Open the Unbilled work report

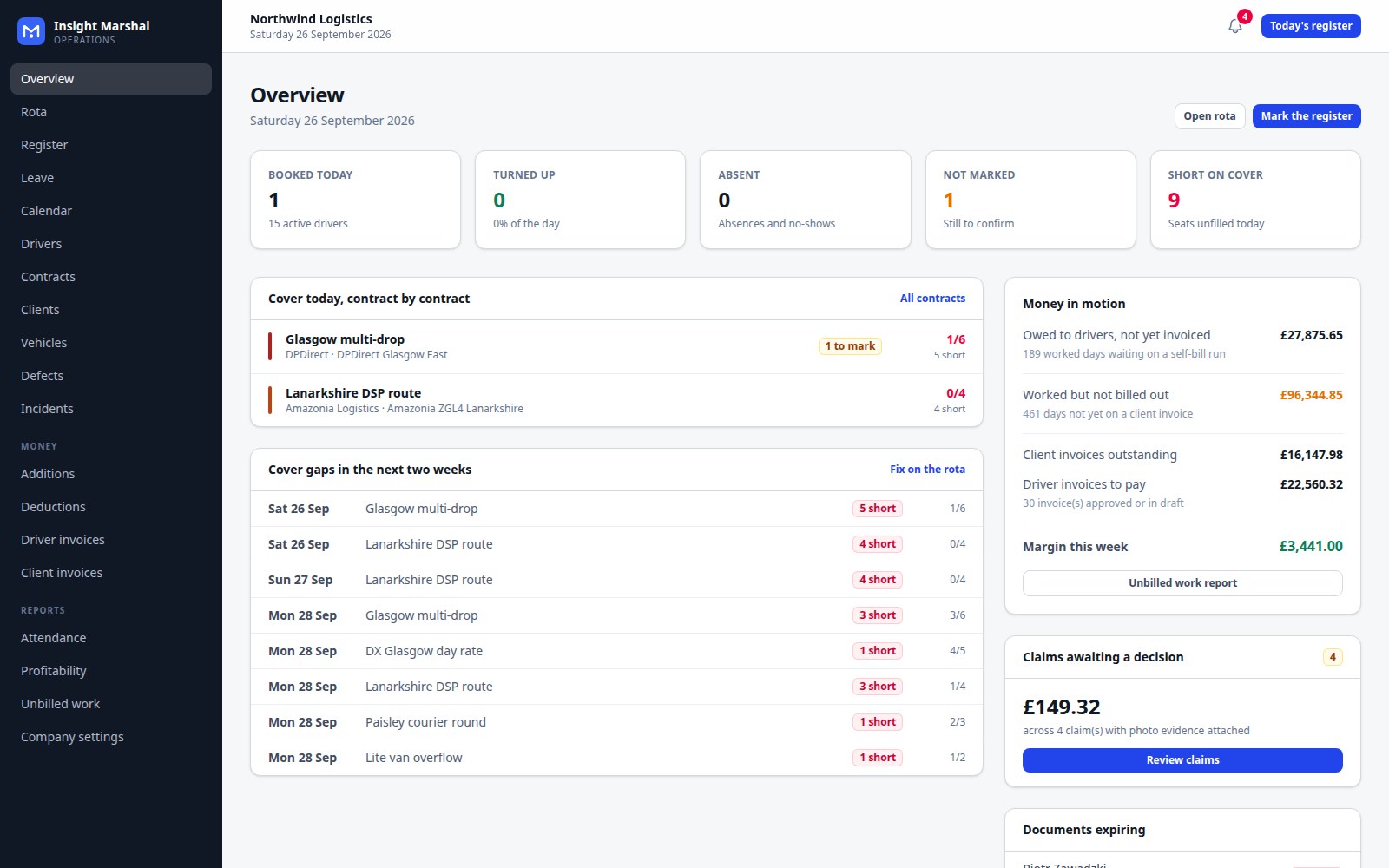pyautogui.click(x=1182, y=583)
